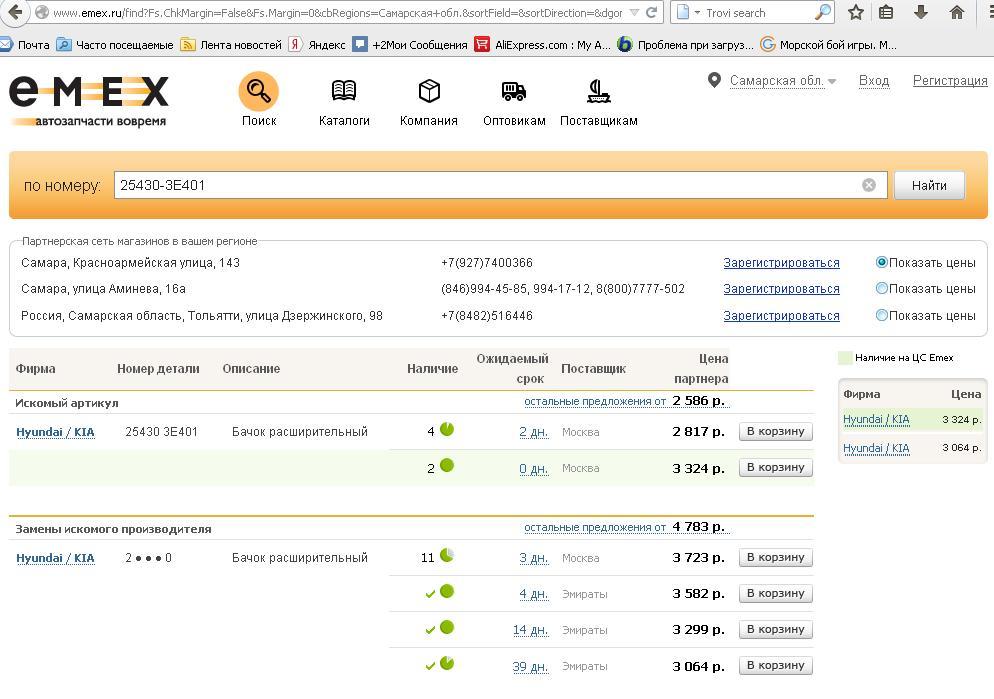The image size is (994, 699).
Task: Click the Поставщикам ship icon
Action: pyautogui.click(x=598, y=92)
